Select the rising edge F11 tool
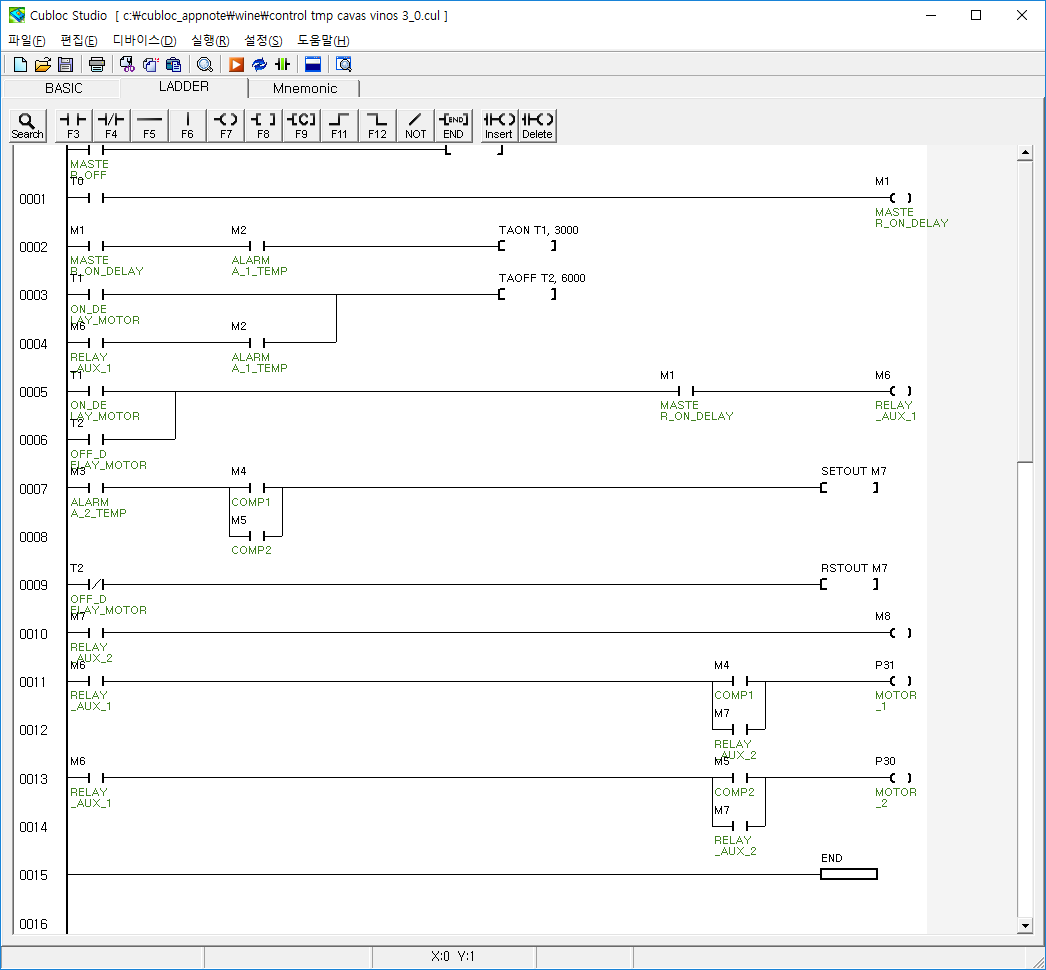The width and height of the screenshot is (1046, 970). [340, 125]
